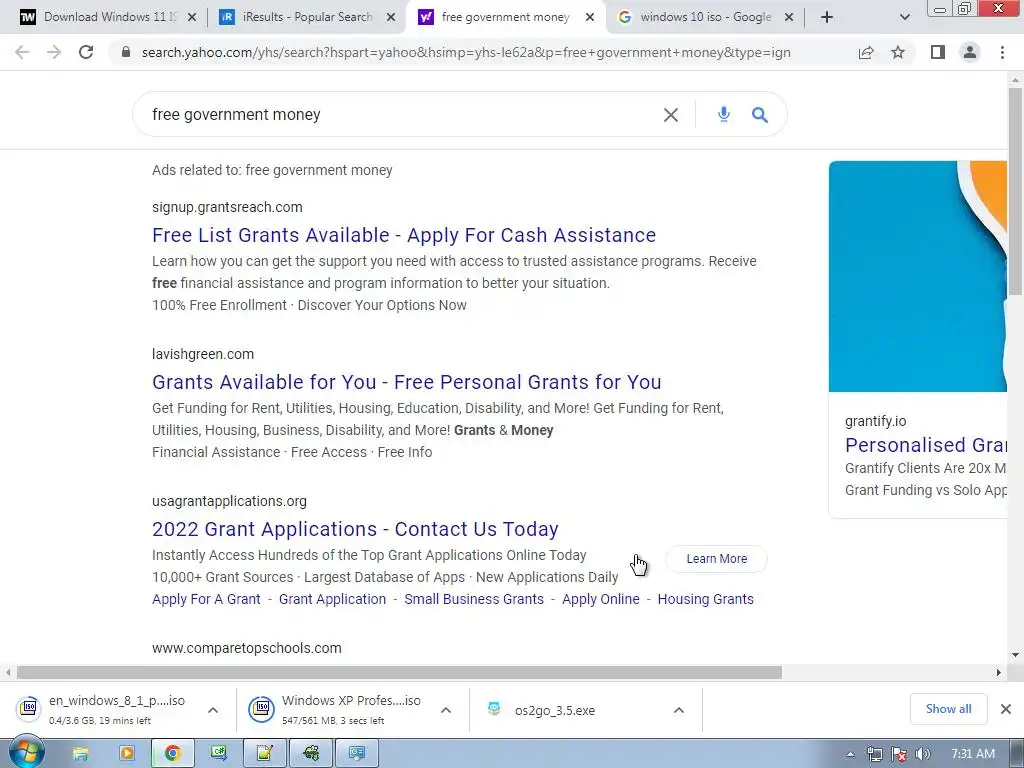Click signup.grantsreach.com domain text

click(227, 207)
